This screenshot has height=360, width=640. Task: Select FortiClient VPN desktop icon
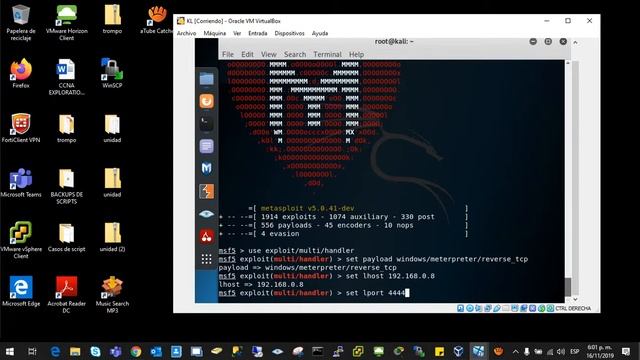tap(21, 128)
